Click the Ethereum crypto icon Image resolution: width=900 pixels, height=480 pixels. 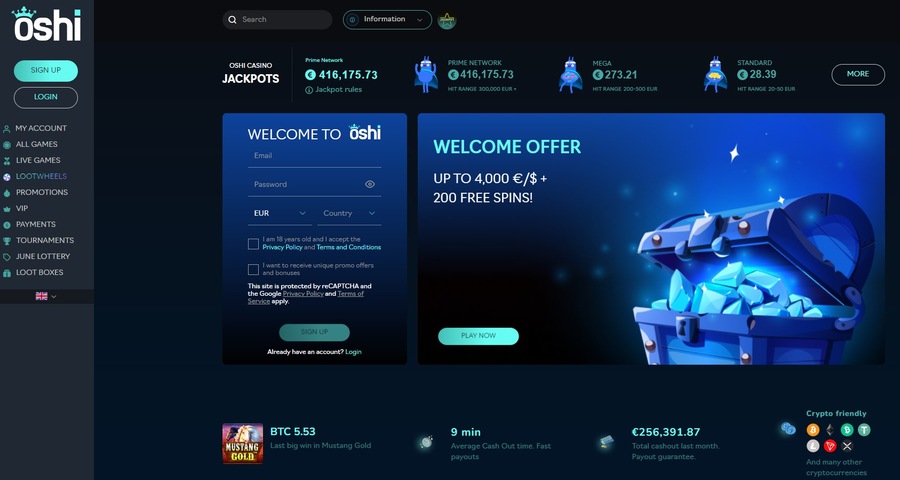(830, 429)
